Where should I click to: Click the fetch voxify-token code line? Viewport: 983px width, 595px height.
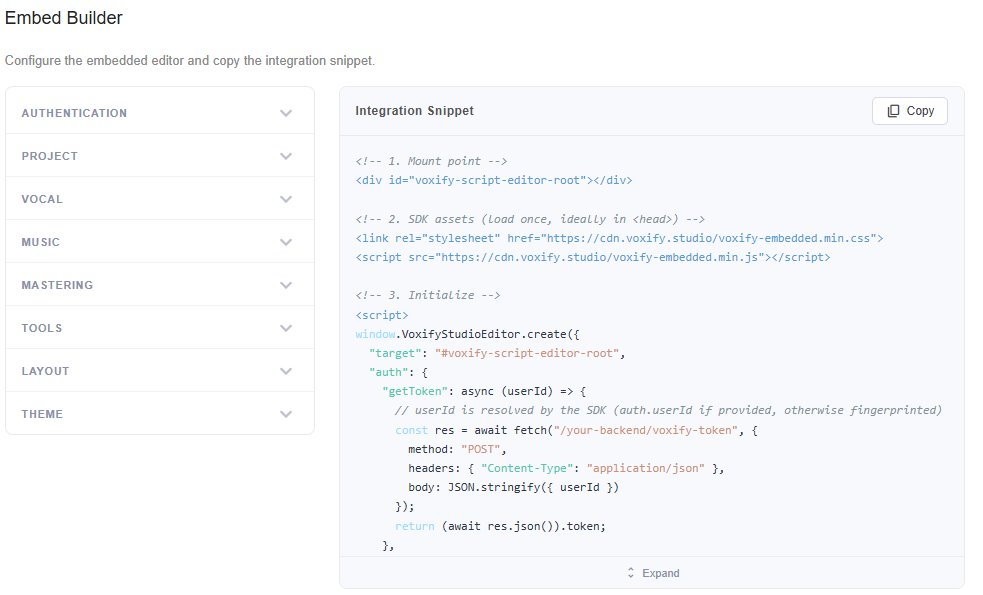click(576, 430)
